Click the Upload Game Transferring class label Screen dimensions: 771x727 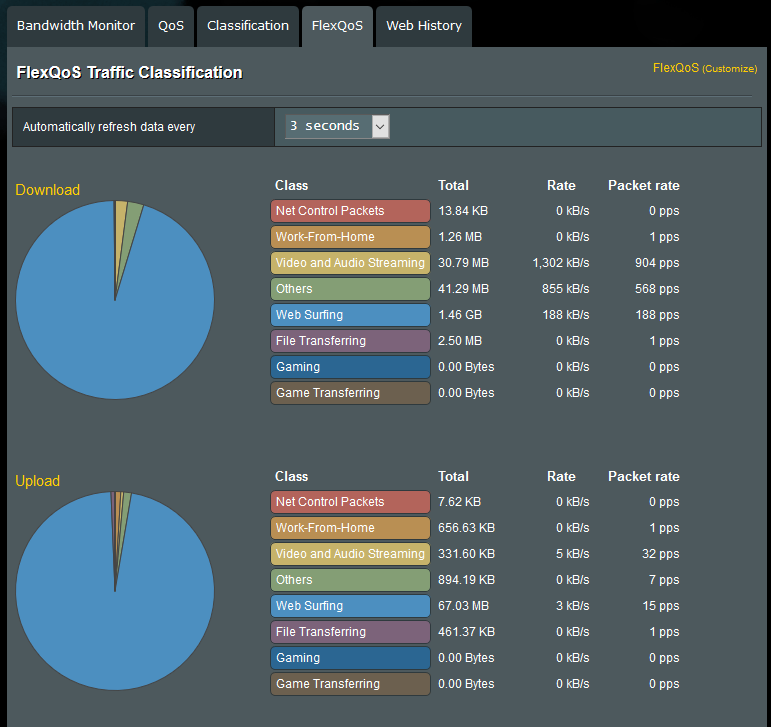point(350,684)
